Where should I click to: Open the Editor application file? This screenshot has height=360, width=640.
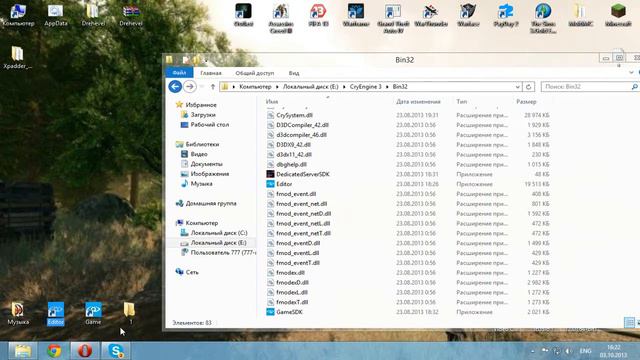point(284,184)
